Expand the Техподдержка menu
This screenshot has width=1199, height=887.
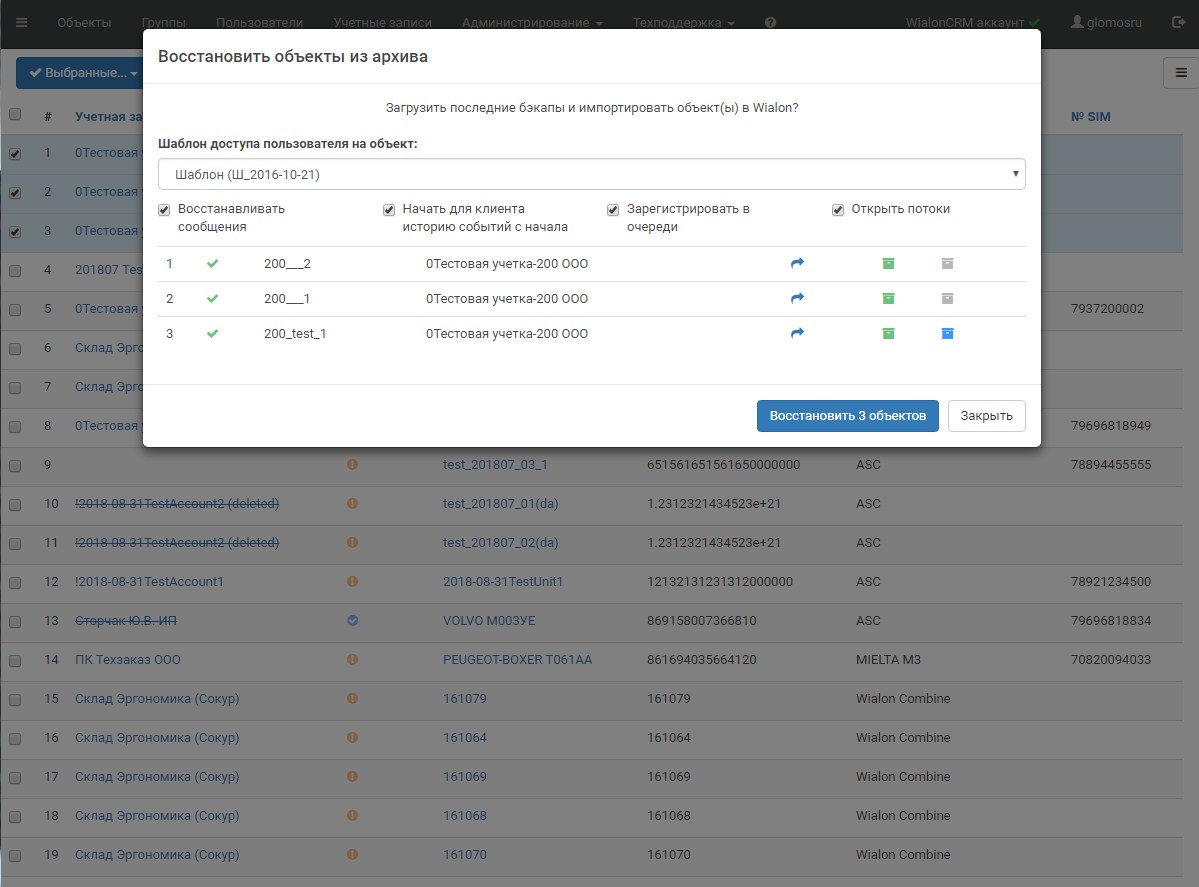[683, 22]
